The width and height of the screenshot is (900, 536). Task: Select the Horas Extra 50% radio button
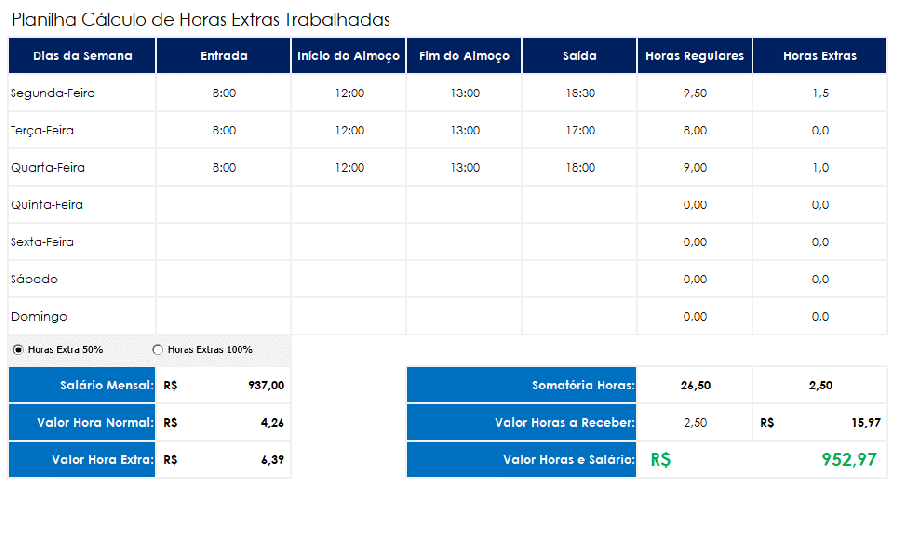pyautogui.click(x=18, y=349)
